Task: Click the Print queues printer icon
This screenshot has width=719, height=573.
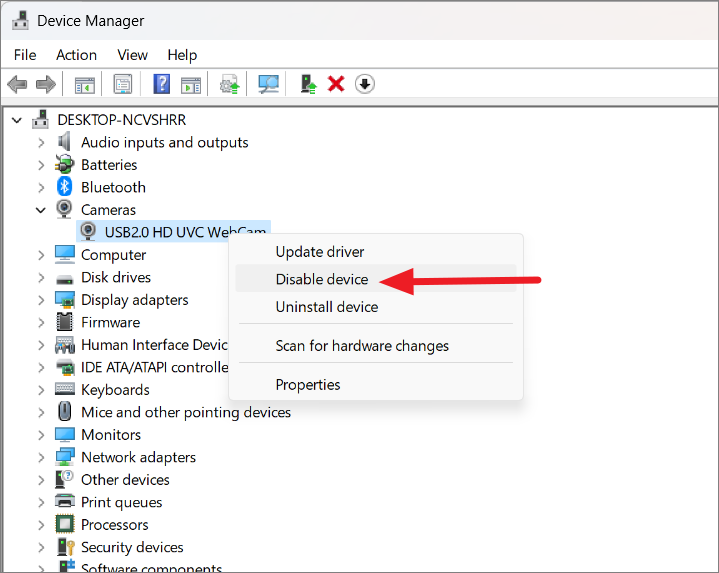Action: 65,501
